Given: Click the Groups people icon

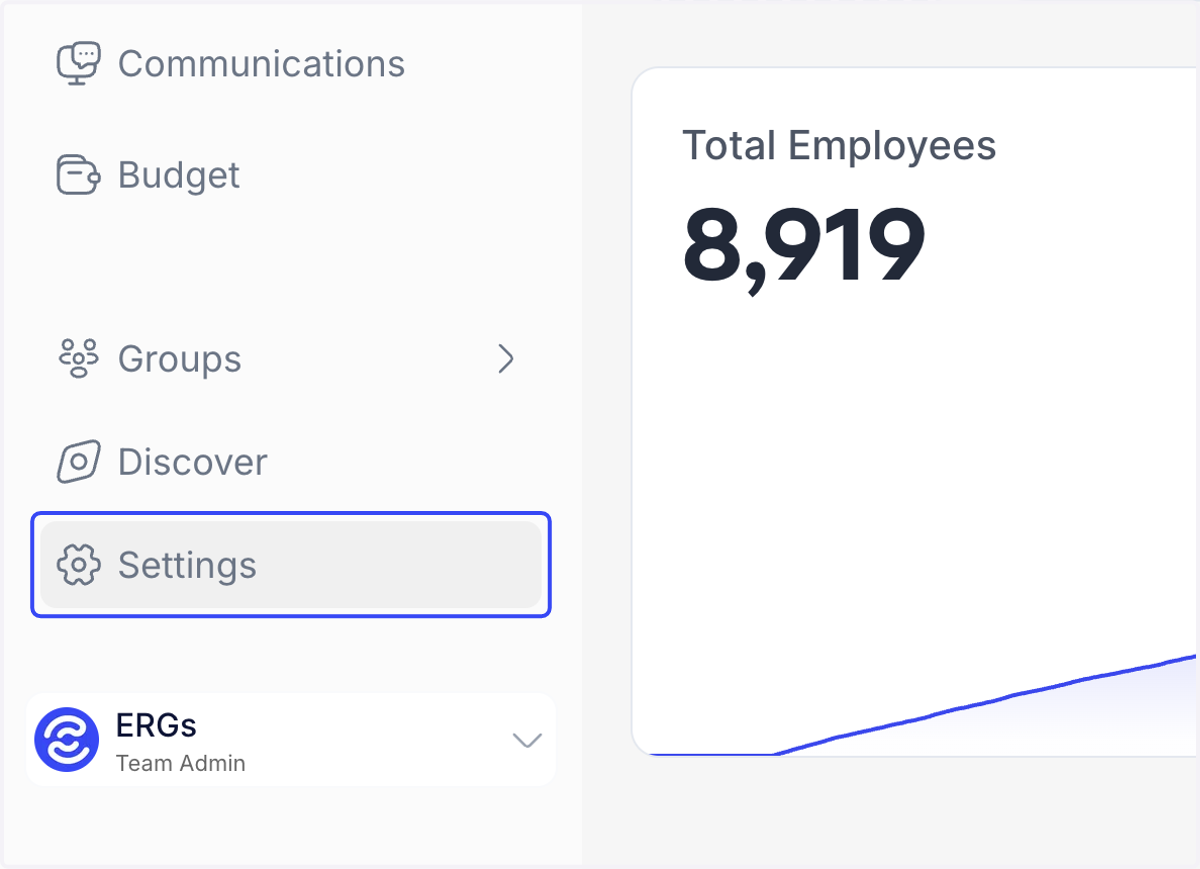Looking at the screenshot, I should [x=78, y=359].
